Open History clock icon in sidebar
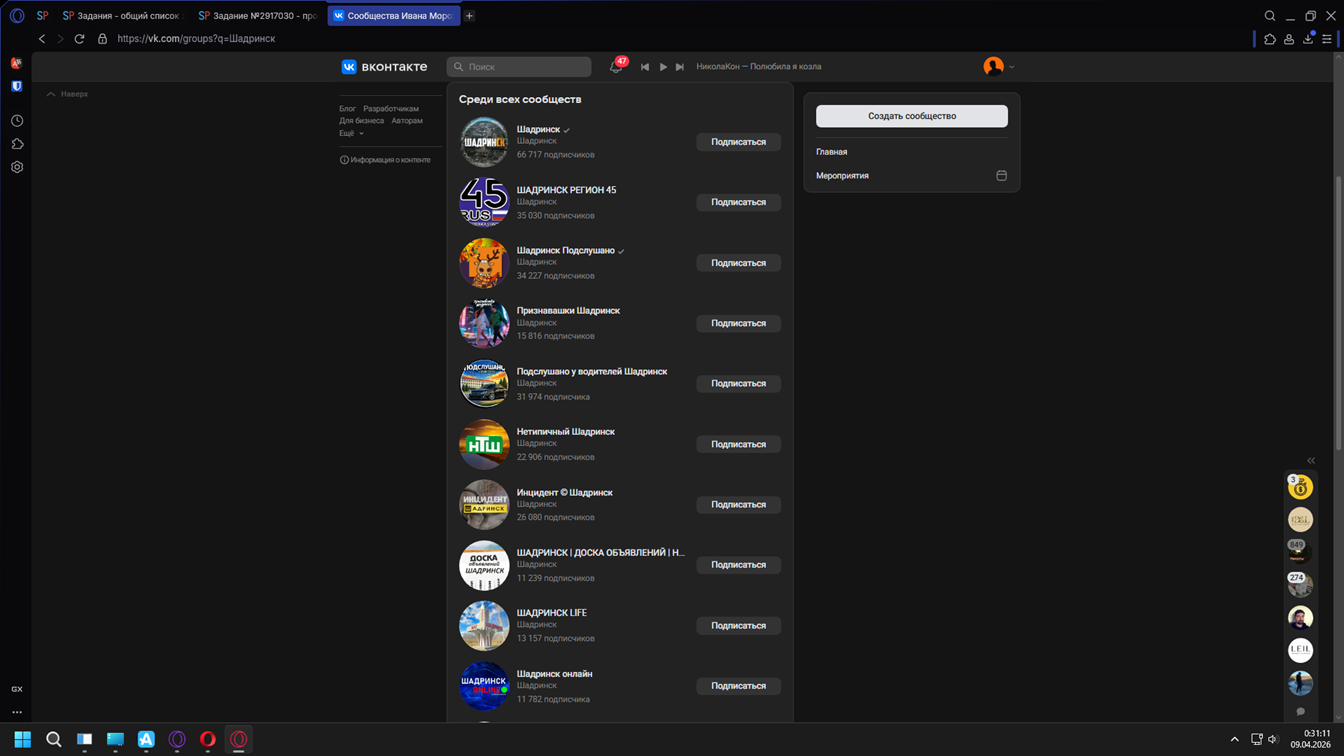The height and width of the screenshot is (756, 1344). pyautogui.click(x=17, y=121)
